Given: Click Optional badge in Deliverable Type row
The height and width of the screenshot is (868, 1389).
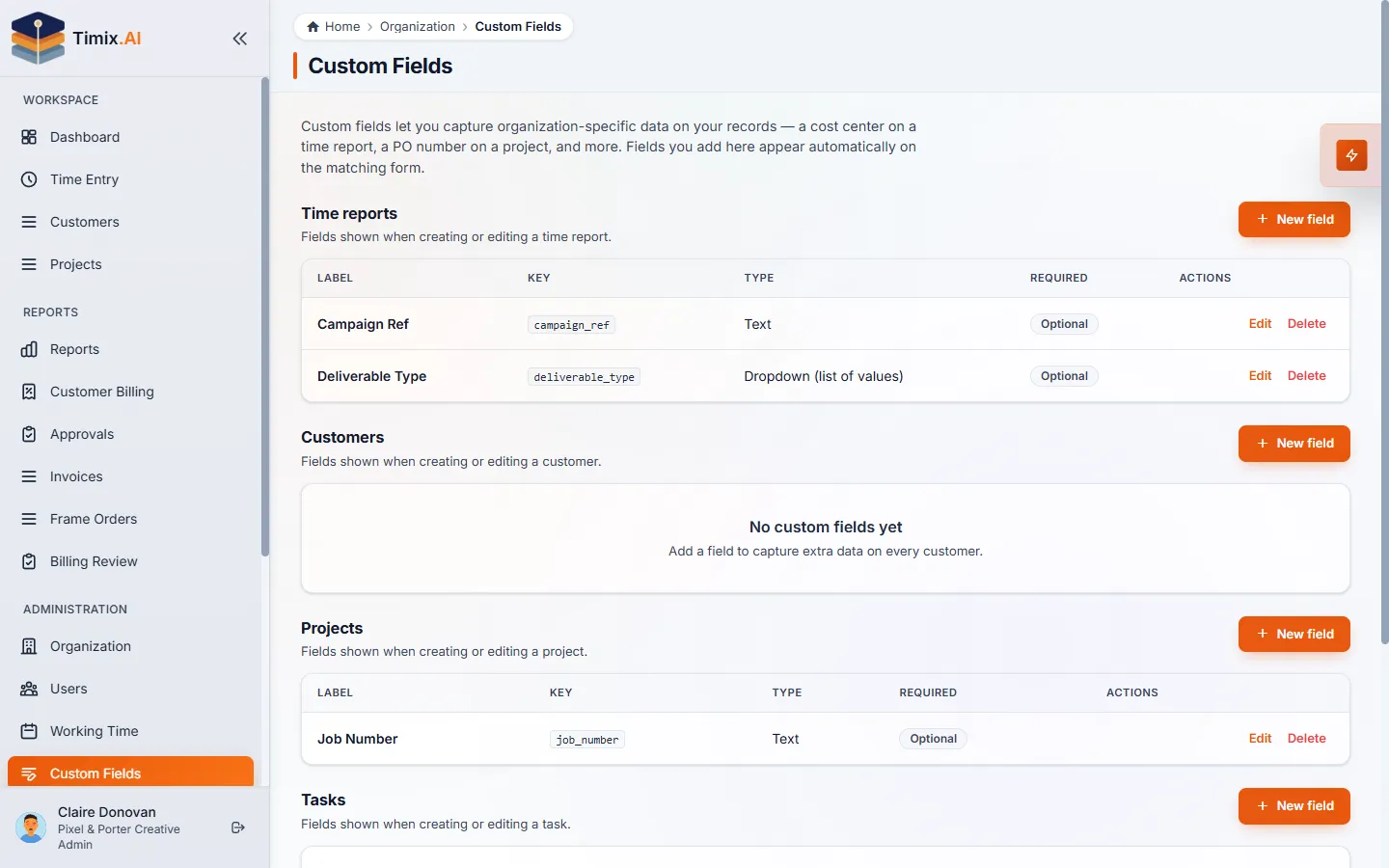Looking at the screenshot, I should point(1064,376).
